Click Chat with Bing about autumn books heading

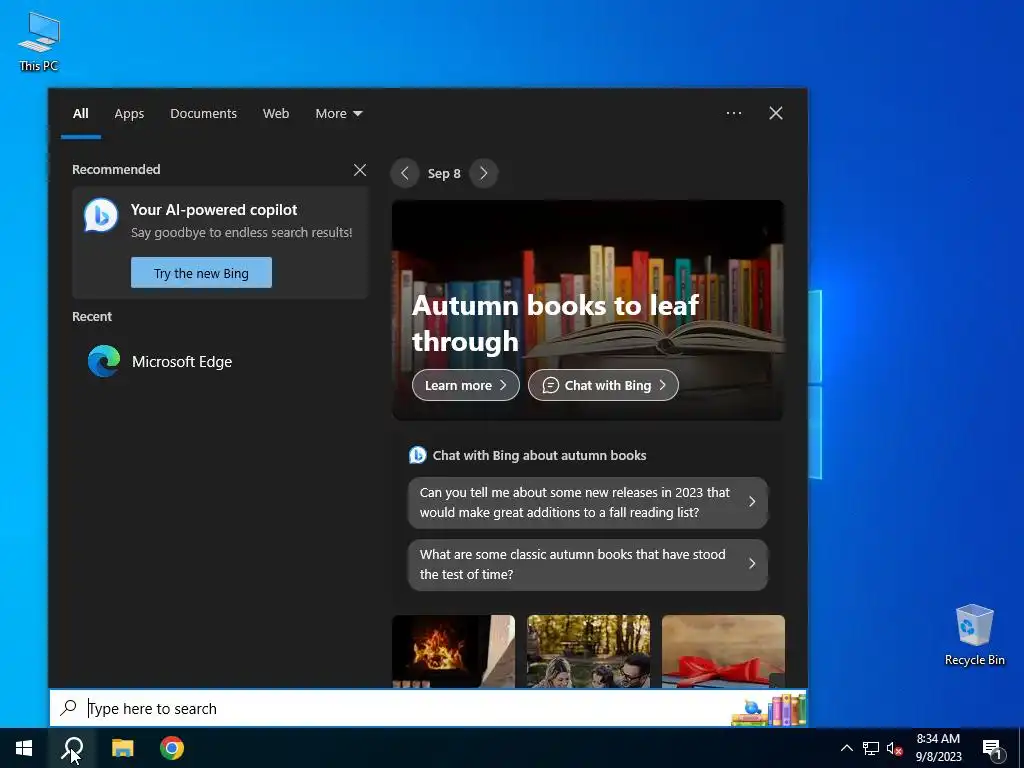point(539,455)
